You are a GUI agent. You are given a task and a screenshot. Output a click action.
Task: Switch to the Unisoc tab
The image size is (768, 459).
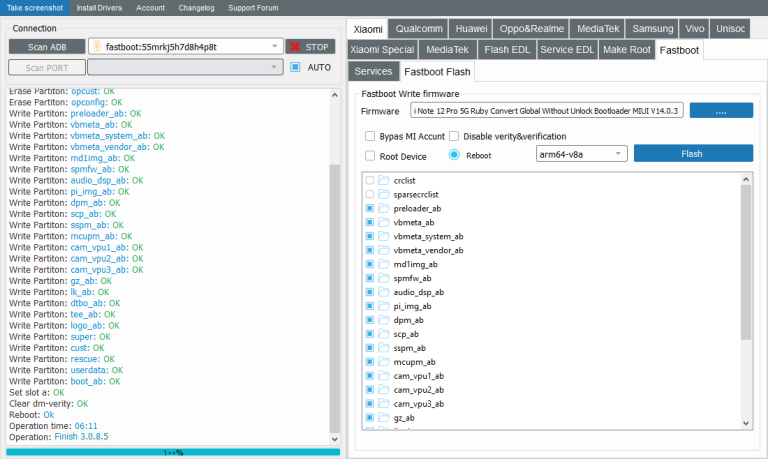(730, 28)
